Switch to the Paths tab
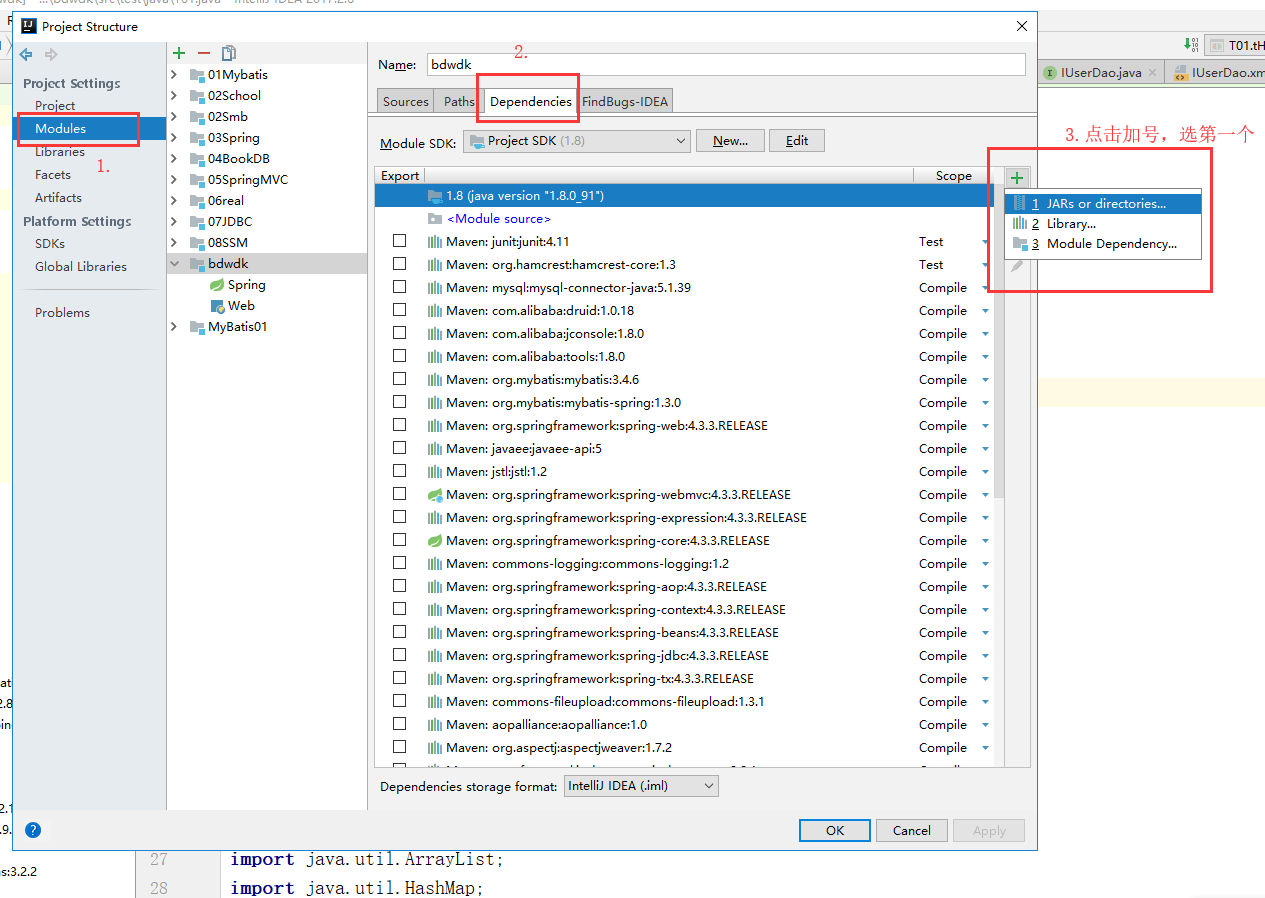 pyautogui.click(x=459, y=101)
